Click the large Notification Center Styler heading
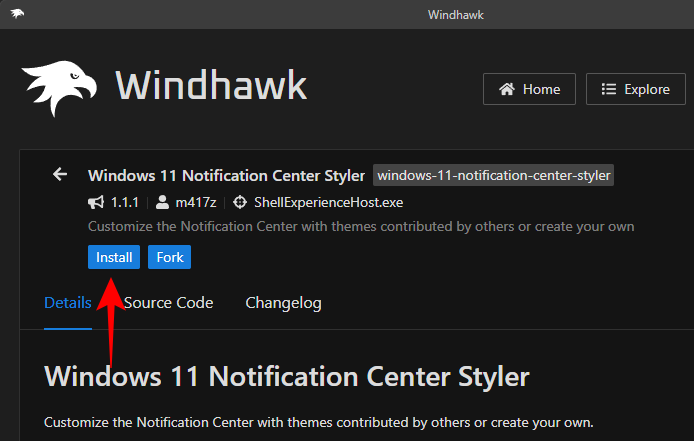This screenshot has height=441, width=694. [x=286, y=377]
